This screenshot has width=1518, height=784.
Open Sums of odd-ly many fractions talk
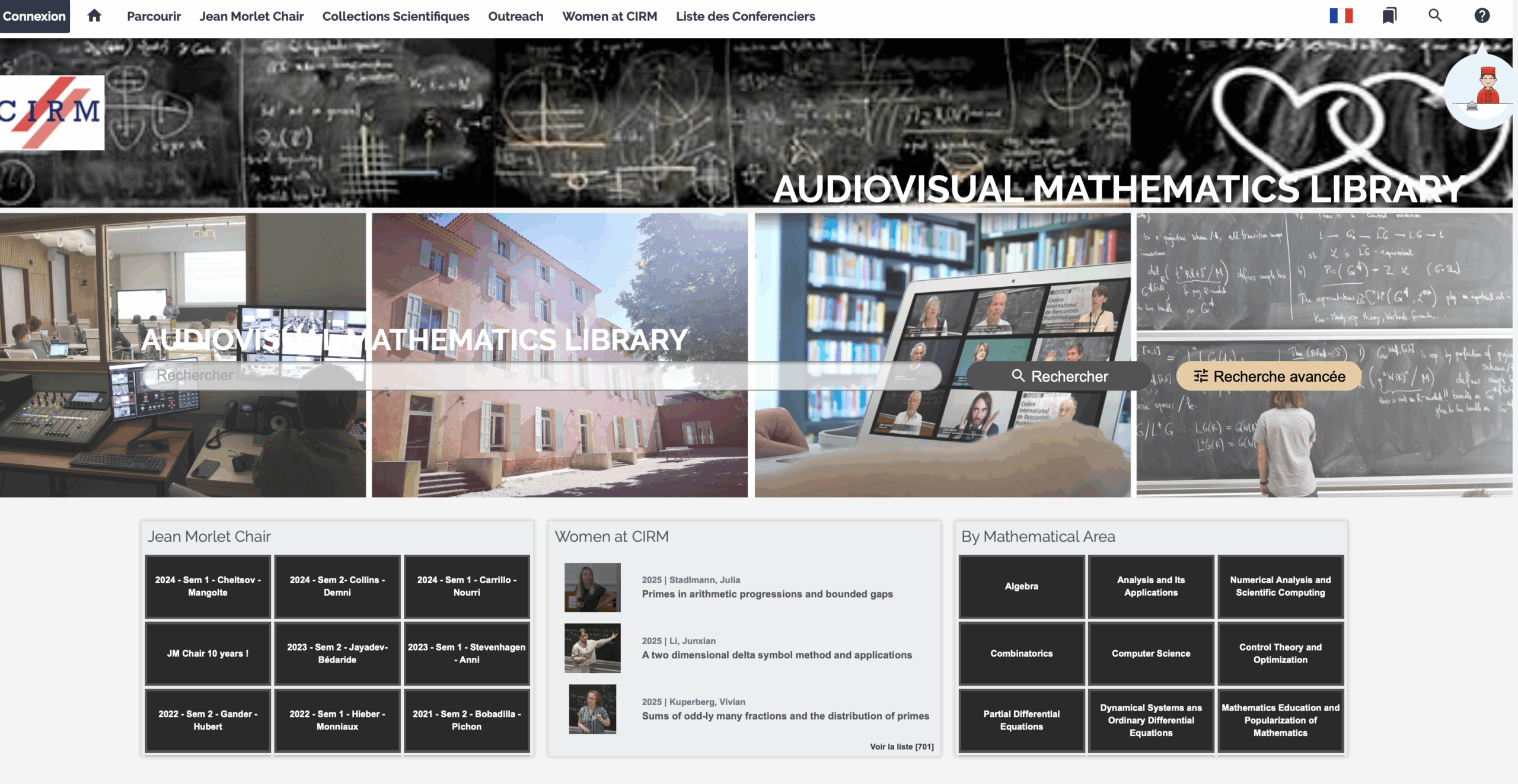tap(786, 716)
